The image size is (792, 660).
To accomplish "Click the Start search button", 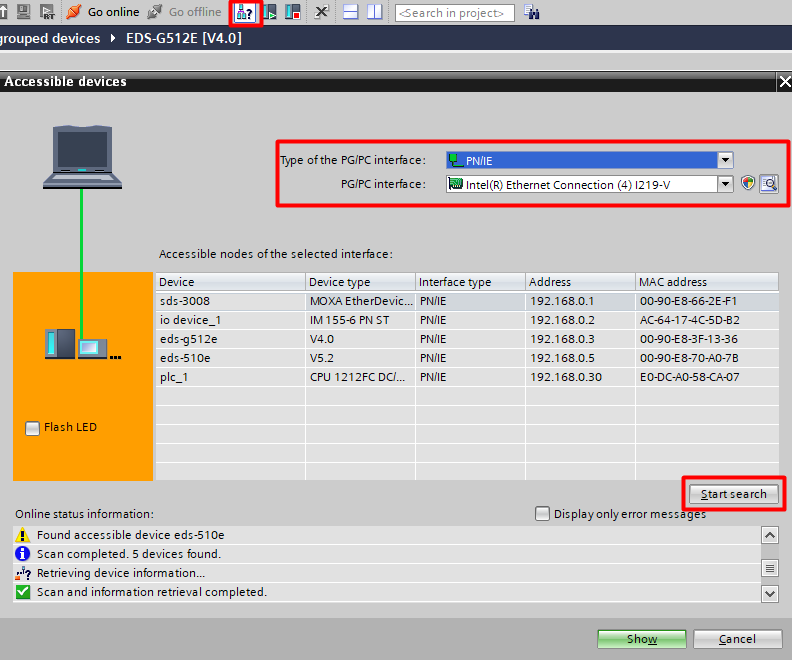I will click(733, 494).
